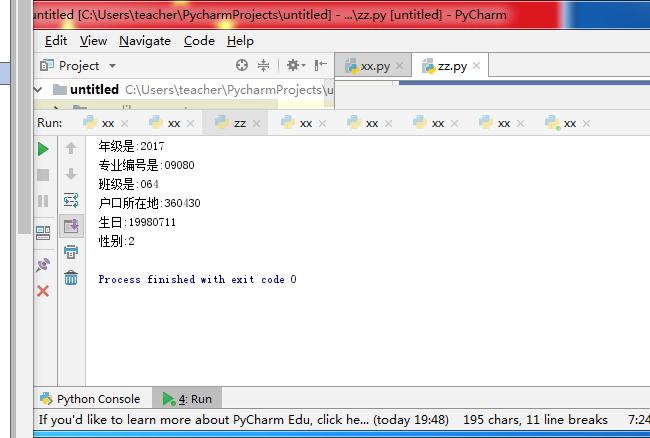Image resolution: width=650 pixels, height=438 pixels.
Task: Close the zz.py editor tab
Action: (x=476, y=65)
